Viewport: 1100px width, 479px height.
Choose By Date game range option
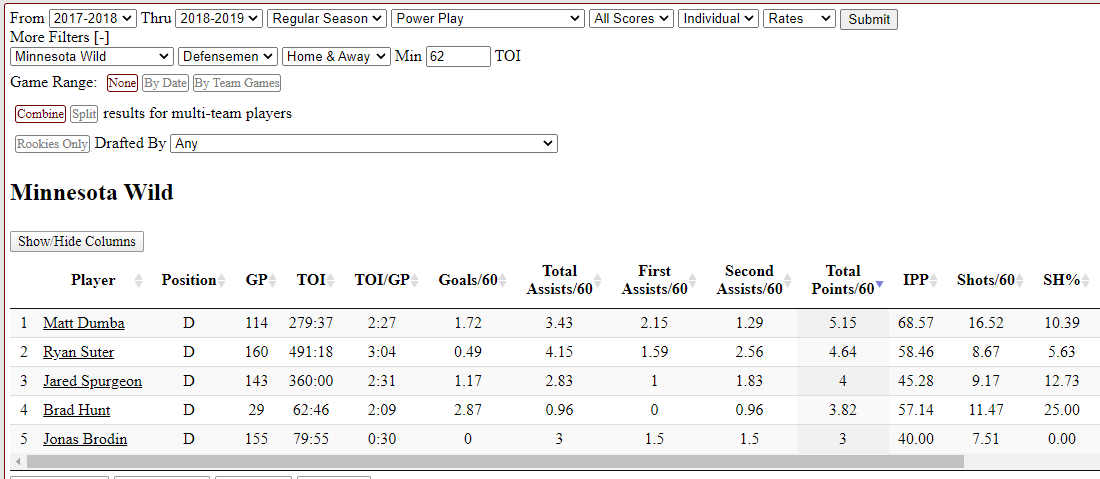tap(166, 83)
